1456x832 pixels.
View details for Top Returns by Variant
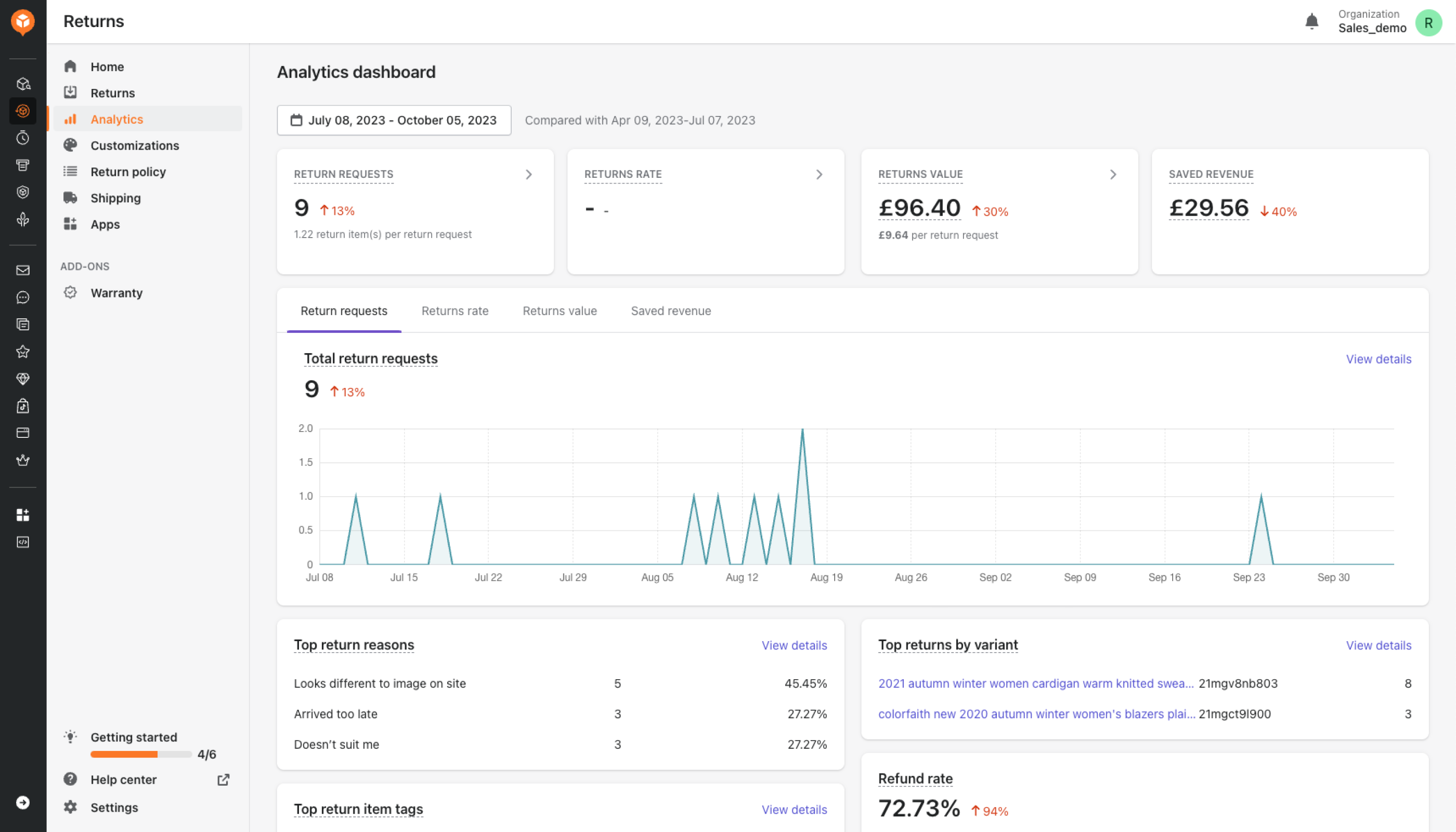pos(1378,645)
